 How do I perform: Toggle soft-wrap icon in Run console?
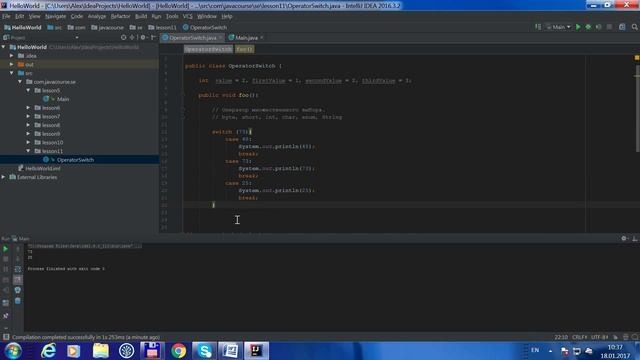[x=18, y=269]
